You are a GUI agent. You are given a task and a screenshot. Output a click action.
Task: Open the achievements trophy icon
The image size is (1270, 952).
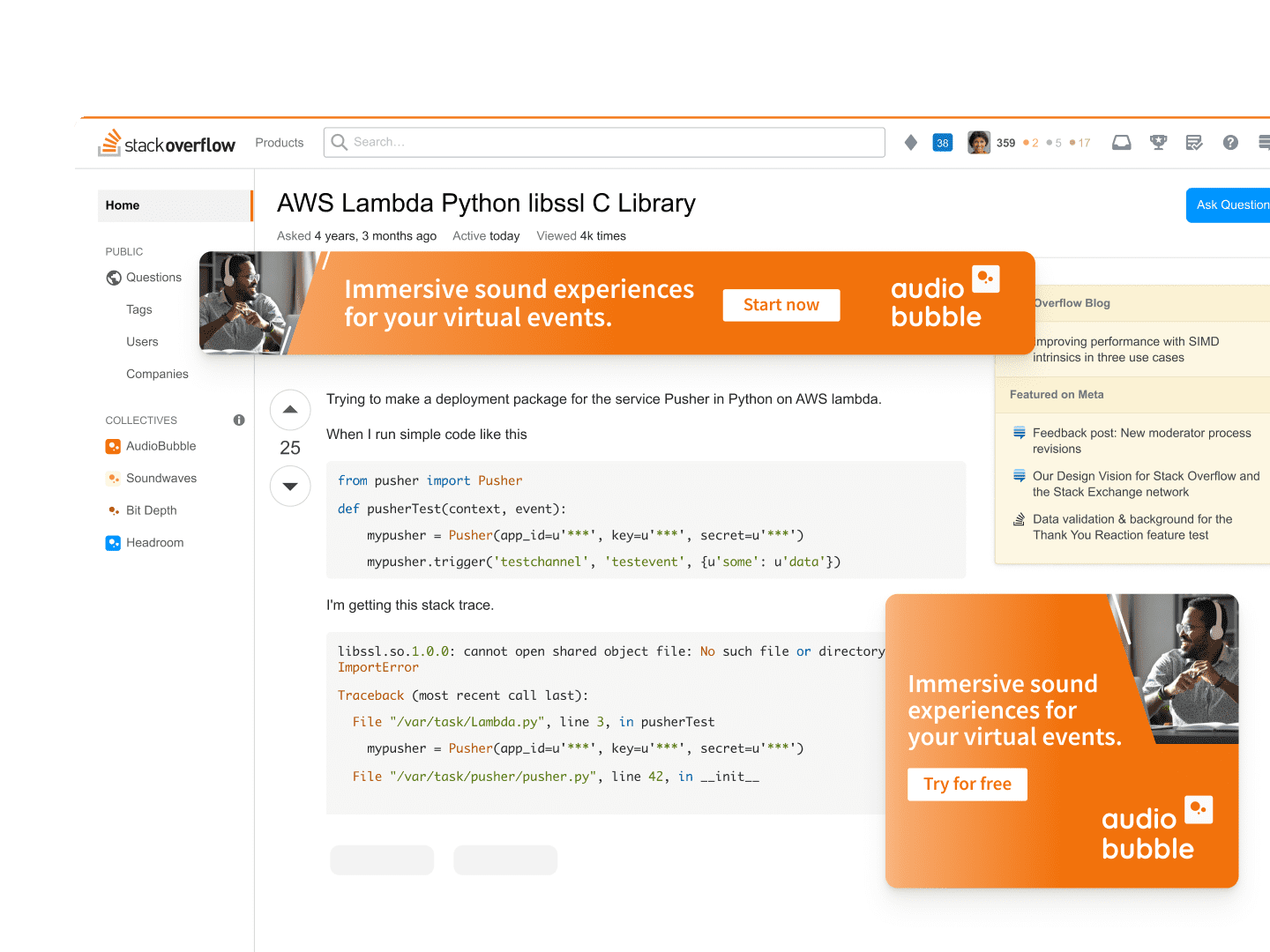pos(1159,143)
